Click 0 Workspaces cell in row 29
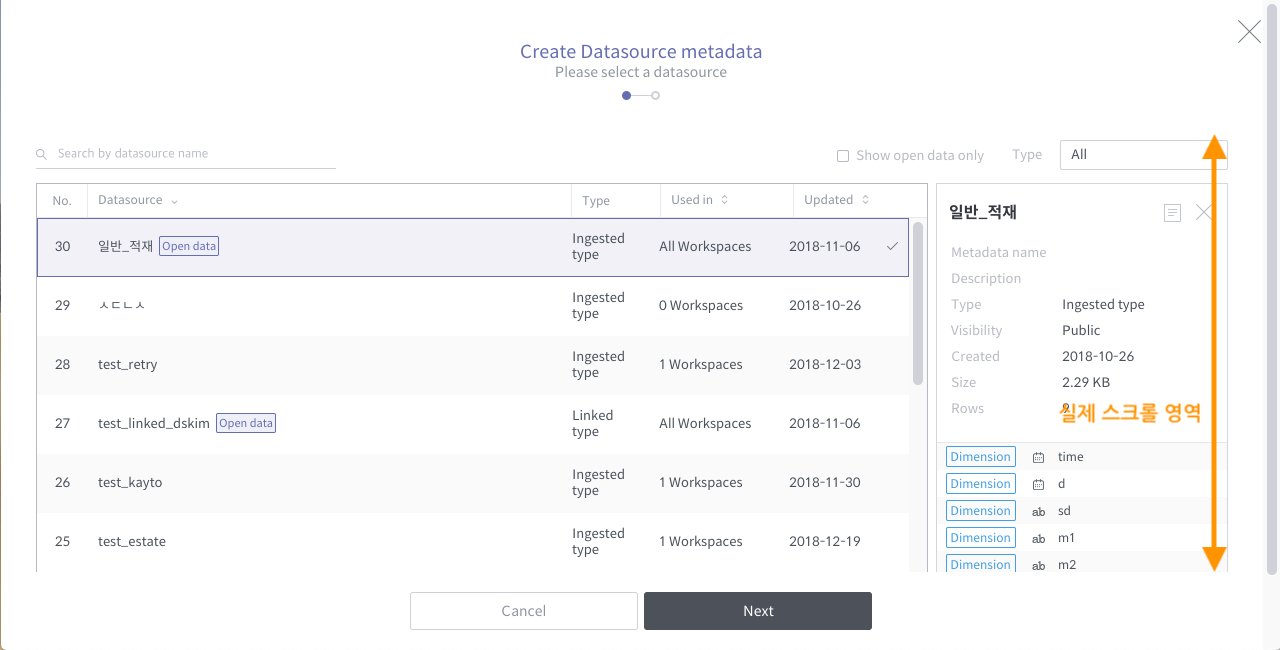Screen dimensions: 1280x650 [701, 306]
